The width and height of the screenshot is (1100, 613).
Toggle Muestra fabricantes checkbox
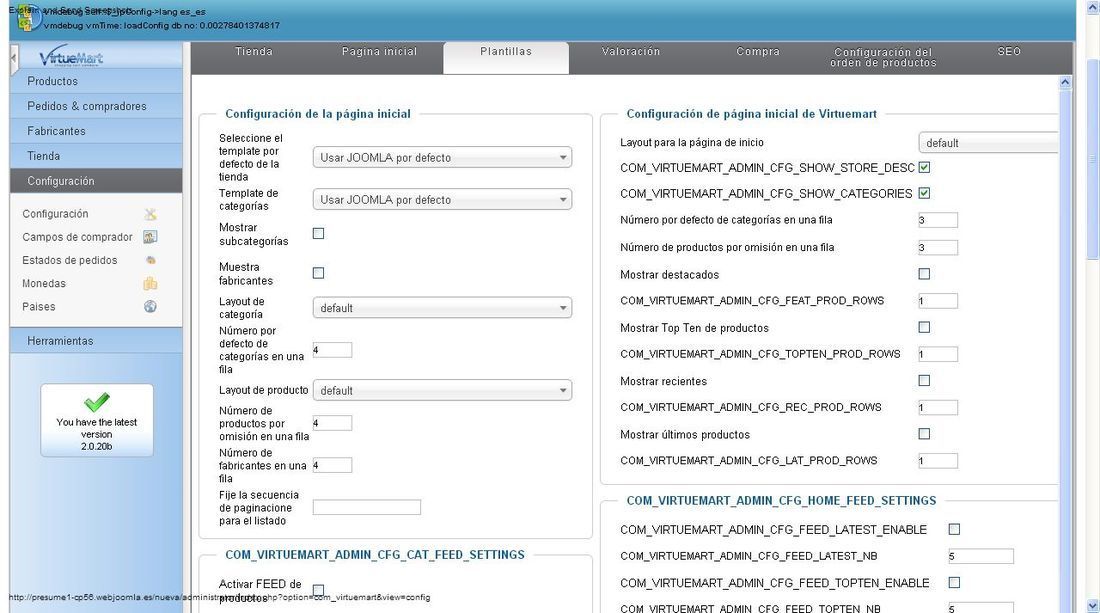coord(318,273)
